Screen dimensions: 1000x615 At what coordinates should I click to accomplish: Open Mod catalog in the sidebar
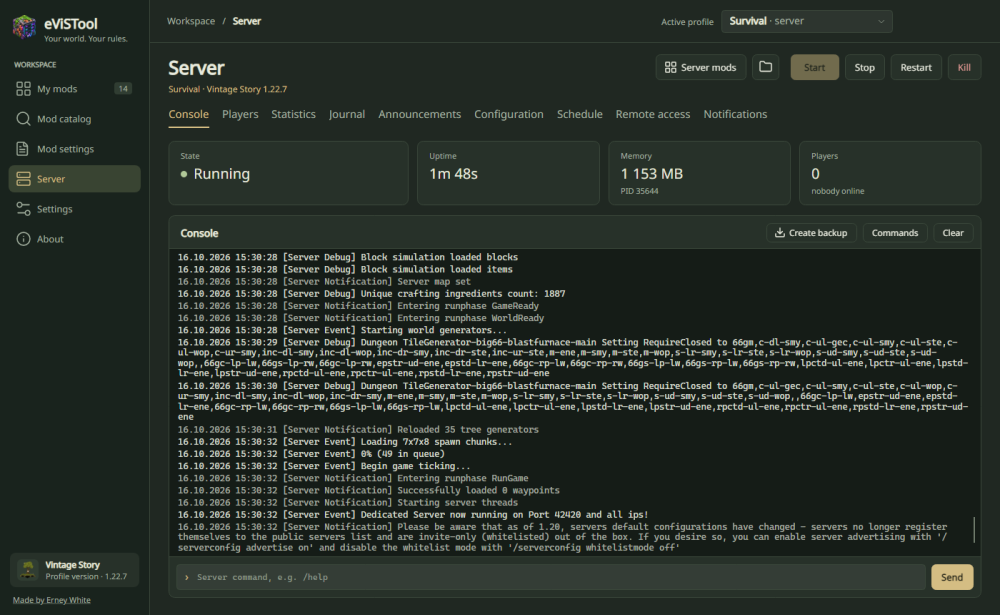(75, 119)
